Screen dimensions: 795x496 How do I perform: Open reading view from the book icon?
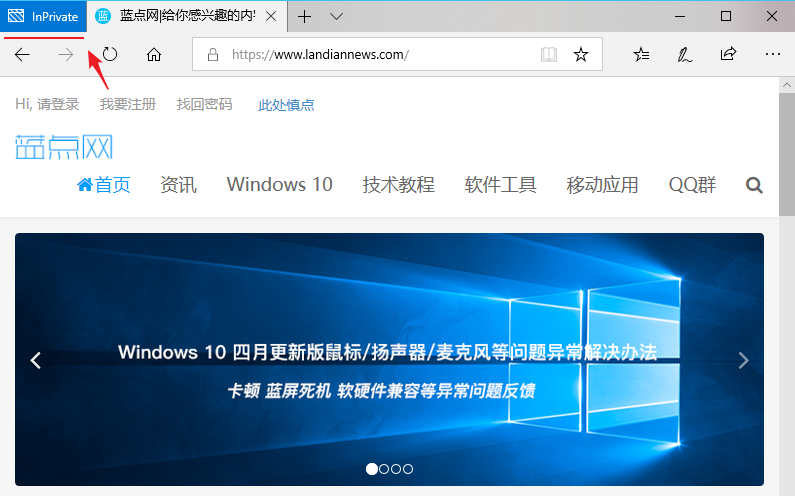(x=549, y=54)
